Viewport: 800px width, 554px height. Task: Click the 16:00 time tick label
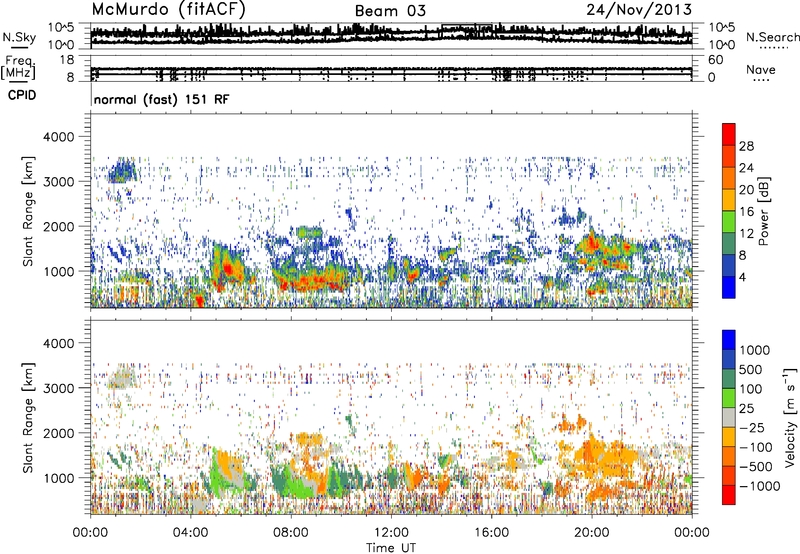pos(491,533)
